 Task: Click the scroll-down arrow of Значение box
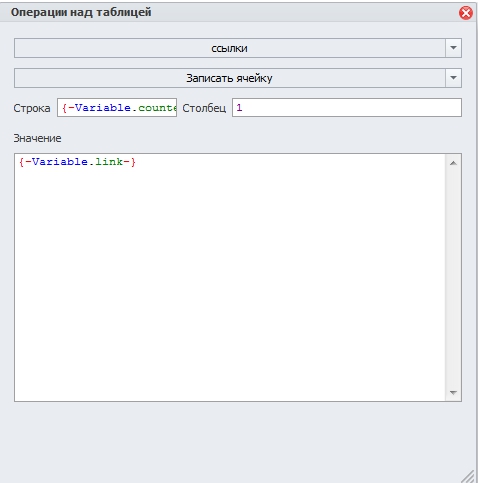(x=453, y=393)
